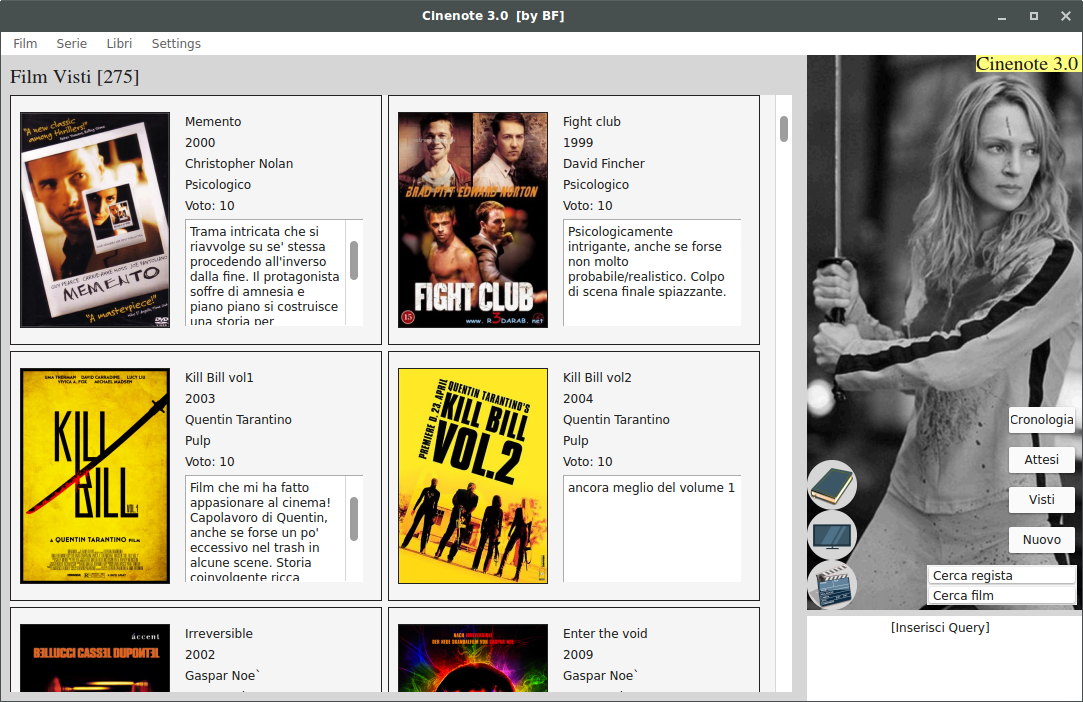The height and width of the screenshot is (702, 1083).
Task: Click the 'Kill Bill vol1' title text
Action: (x=219, y=378)
